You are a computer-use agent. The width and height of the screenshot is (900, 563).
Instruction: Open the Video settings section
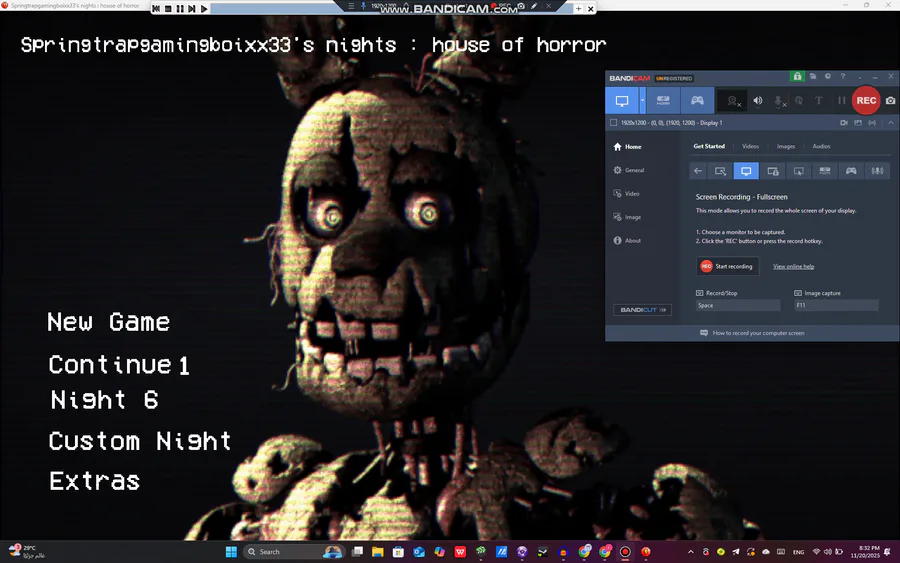(626, 194)
